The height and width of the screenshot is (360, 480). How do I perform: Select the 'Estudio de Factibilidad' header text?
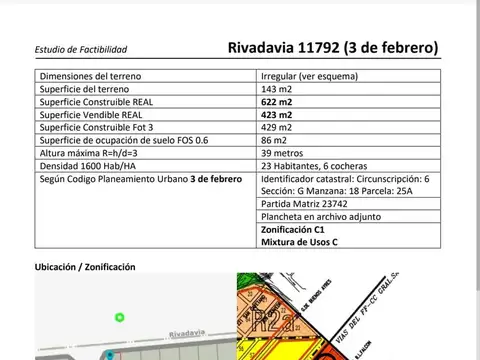[x=81, y=50]
